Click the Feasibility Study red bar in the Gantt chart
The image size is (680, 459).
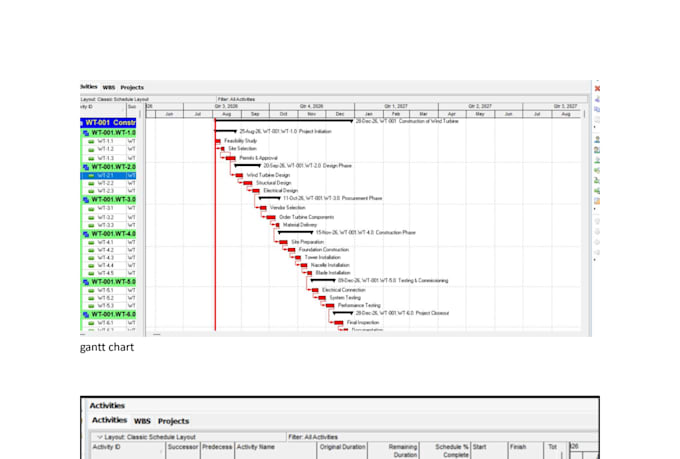218,141
